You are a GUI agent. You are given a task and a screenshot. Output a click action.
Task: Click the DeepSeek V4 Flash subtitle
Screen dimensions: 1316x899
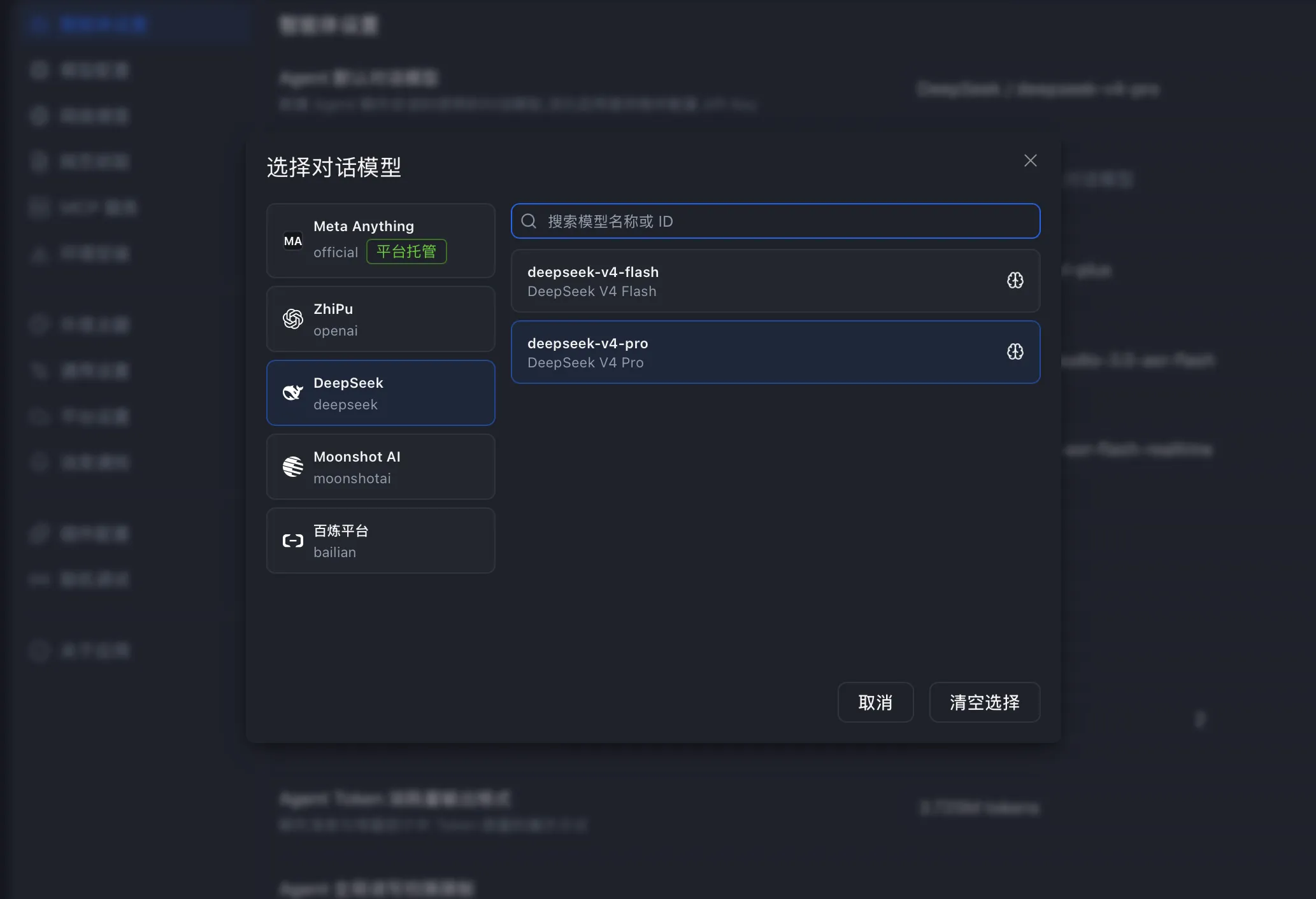tap(592, 292)
